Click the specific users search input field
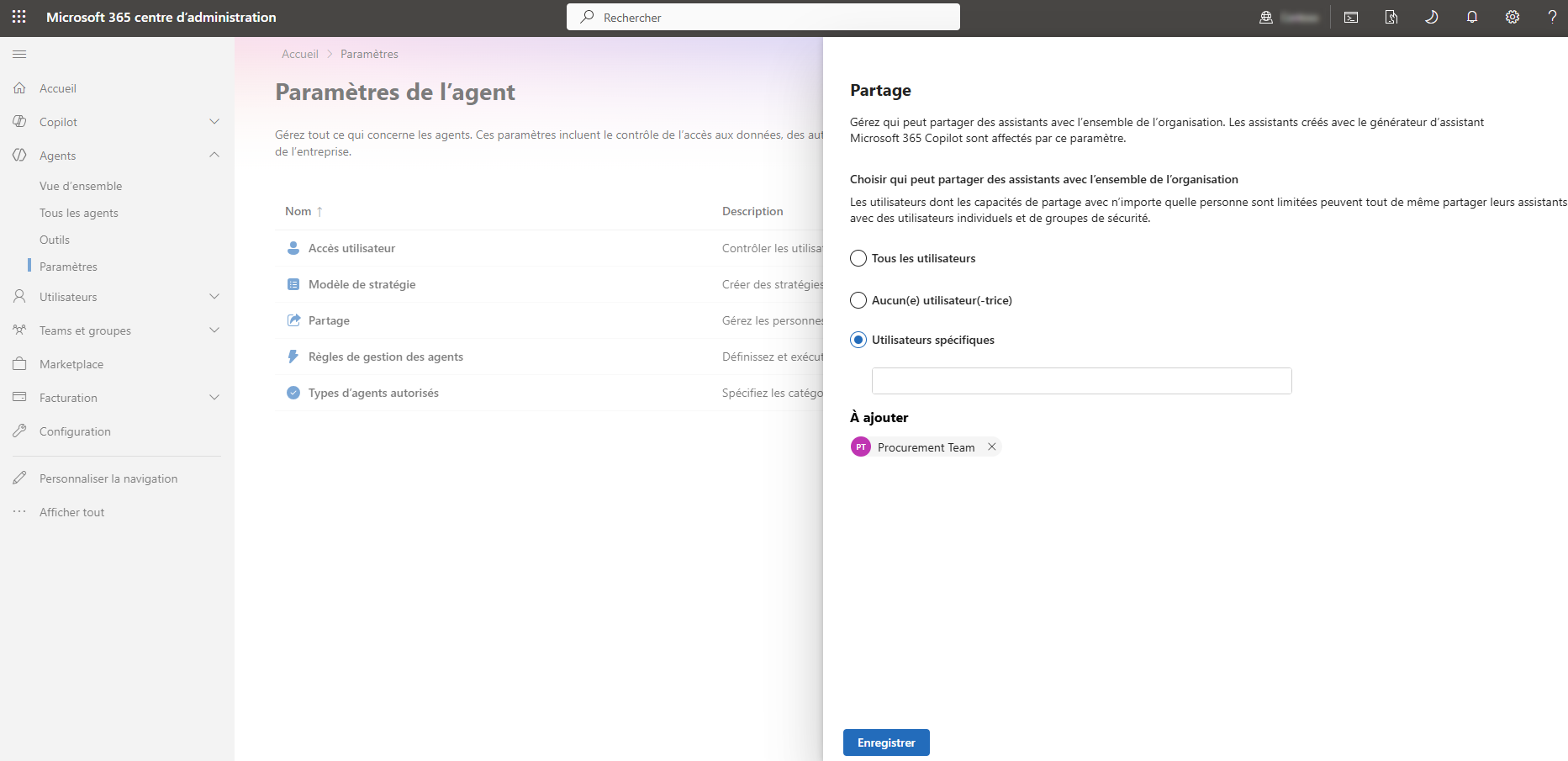1568x761 pixels. point(1081,381)
